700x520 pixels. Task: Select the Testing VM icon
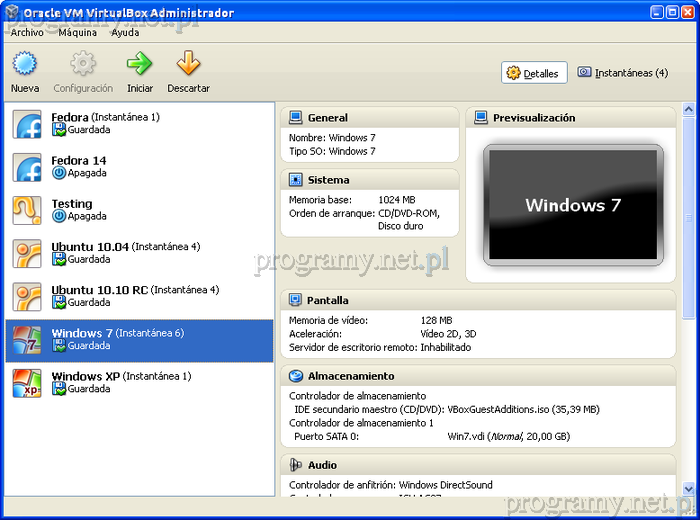pos(27,210)
